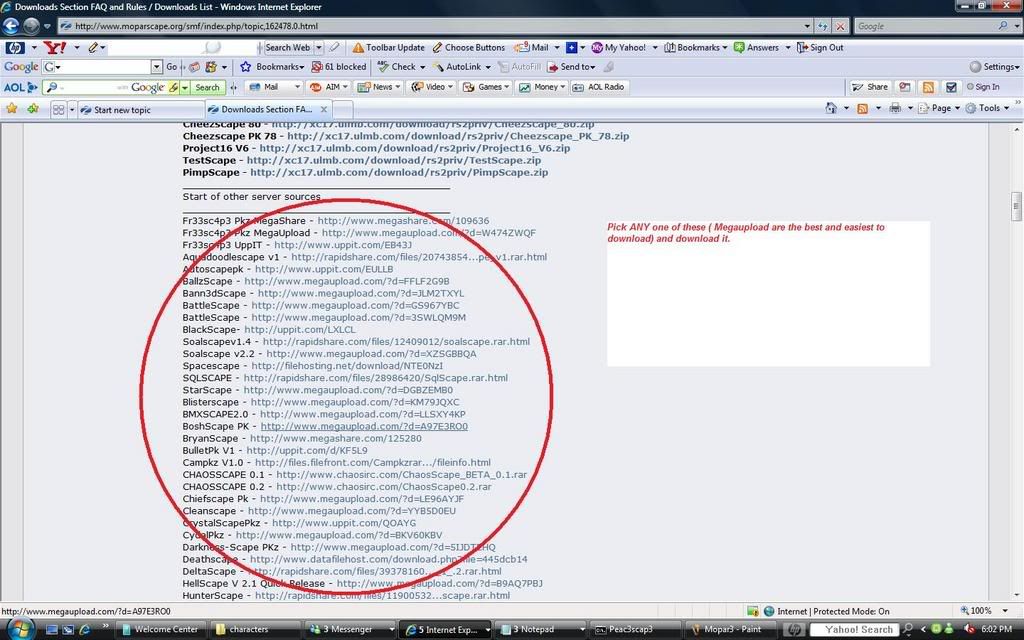This screenshot has width=1024, height=640.
Task: Click the Refresh page icon
Action: pos(823,26)
